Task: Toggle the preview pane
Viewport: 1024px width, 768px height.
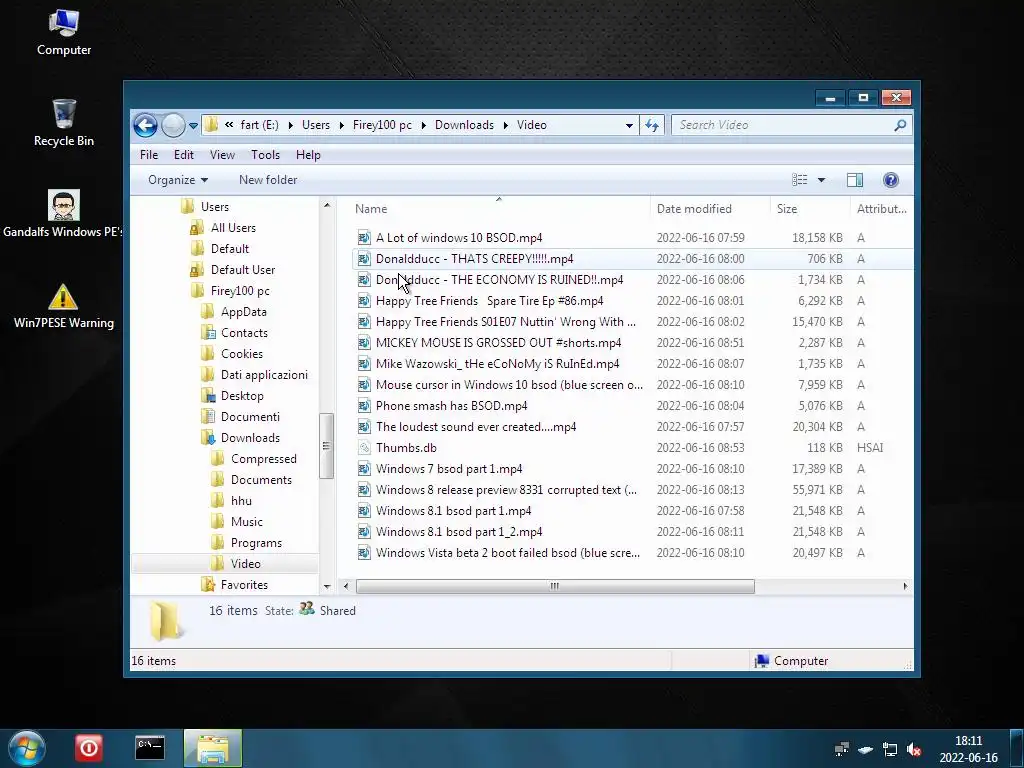Action: (855, 180)
